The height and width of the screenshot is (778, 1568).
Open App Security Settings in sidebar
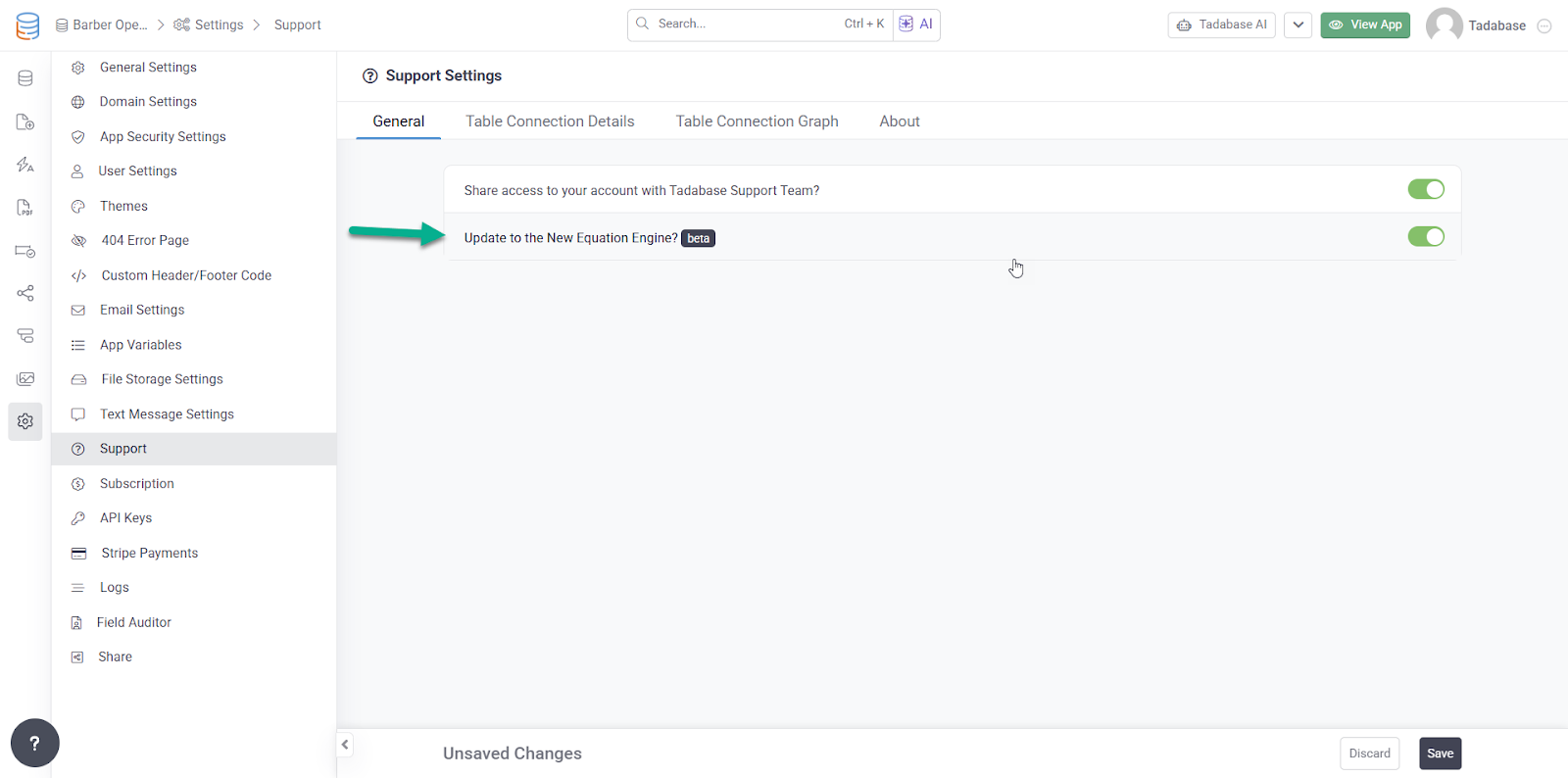(163, 137)
